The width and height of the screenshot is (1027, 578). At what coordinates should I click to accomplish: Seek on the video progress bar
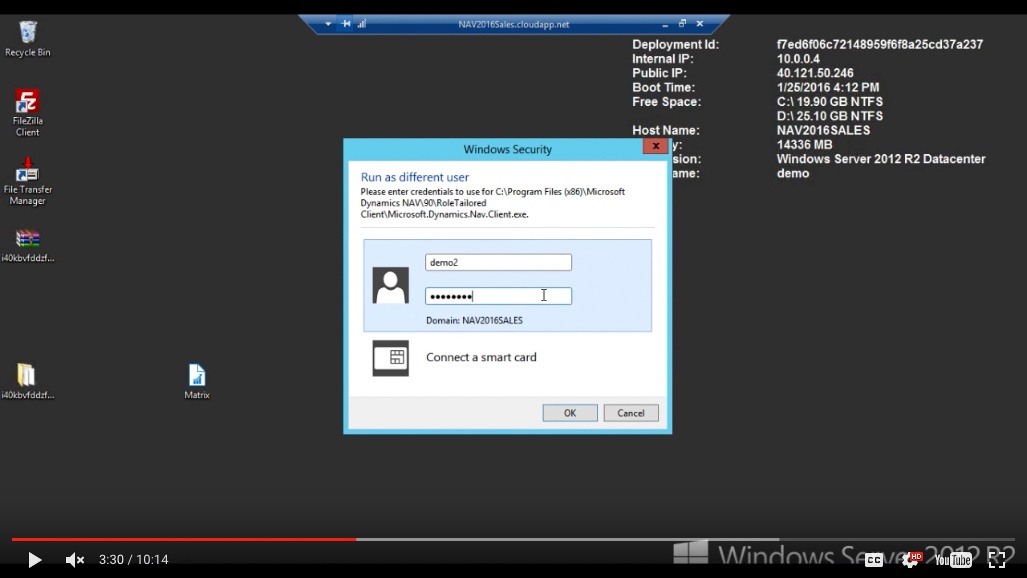[514, 539]
